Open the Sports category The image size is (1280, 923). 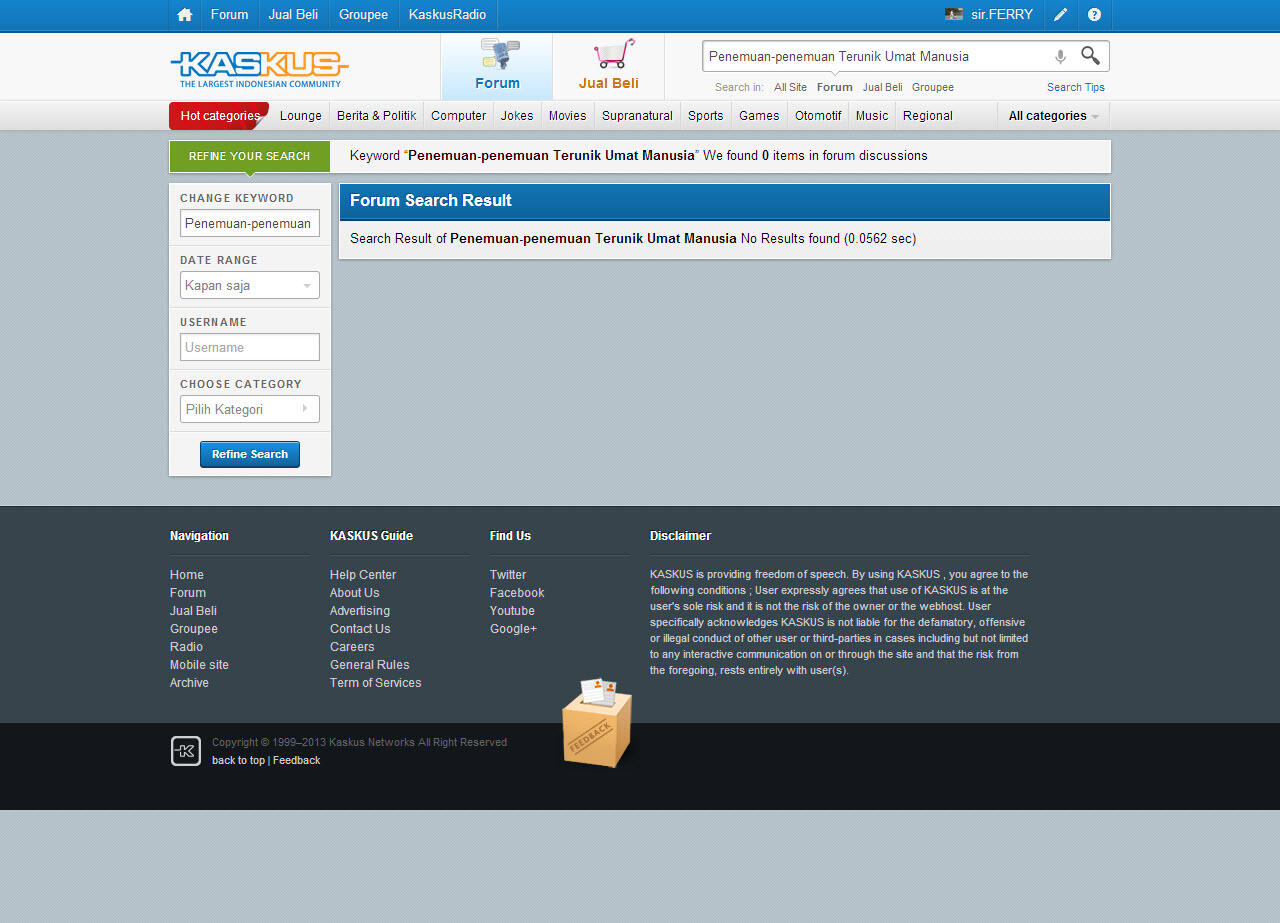[706, 116]
